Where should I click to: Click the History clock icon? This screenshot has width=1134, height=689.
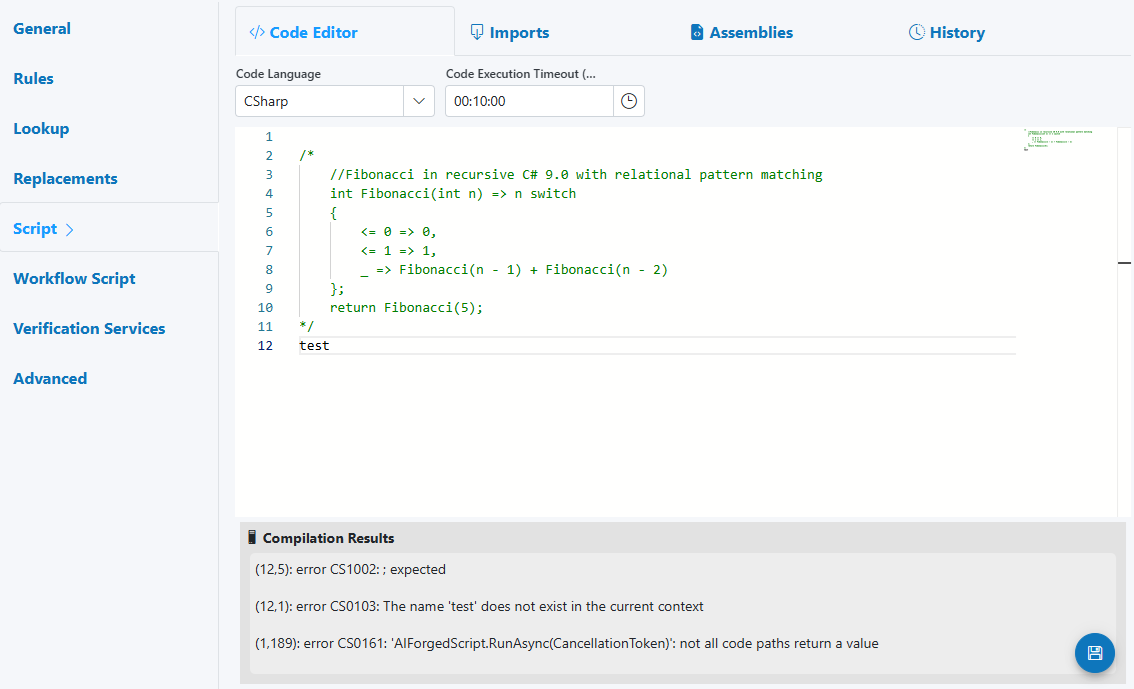coord(916,33)
